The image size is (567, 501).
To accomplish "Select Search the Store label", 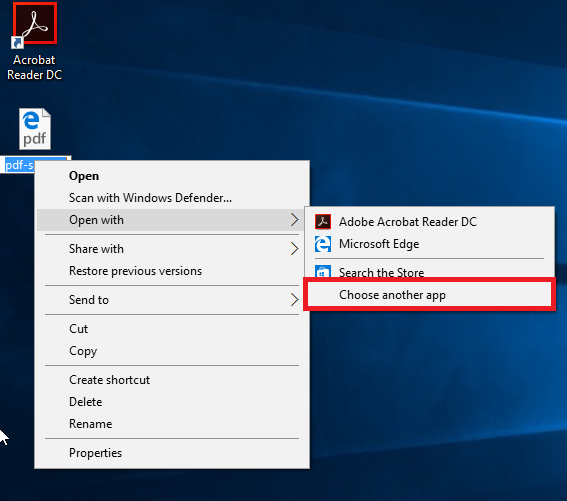I will pyautogui.click(x=381, y=272).
